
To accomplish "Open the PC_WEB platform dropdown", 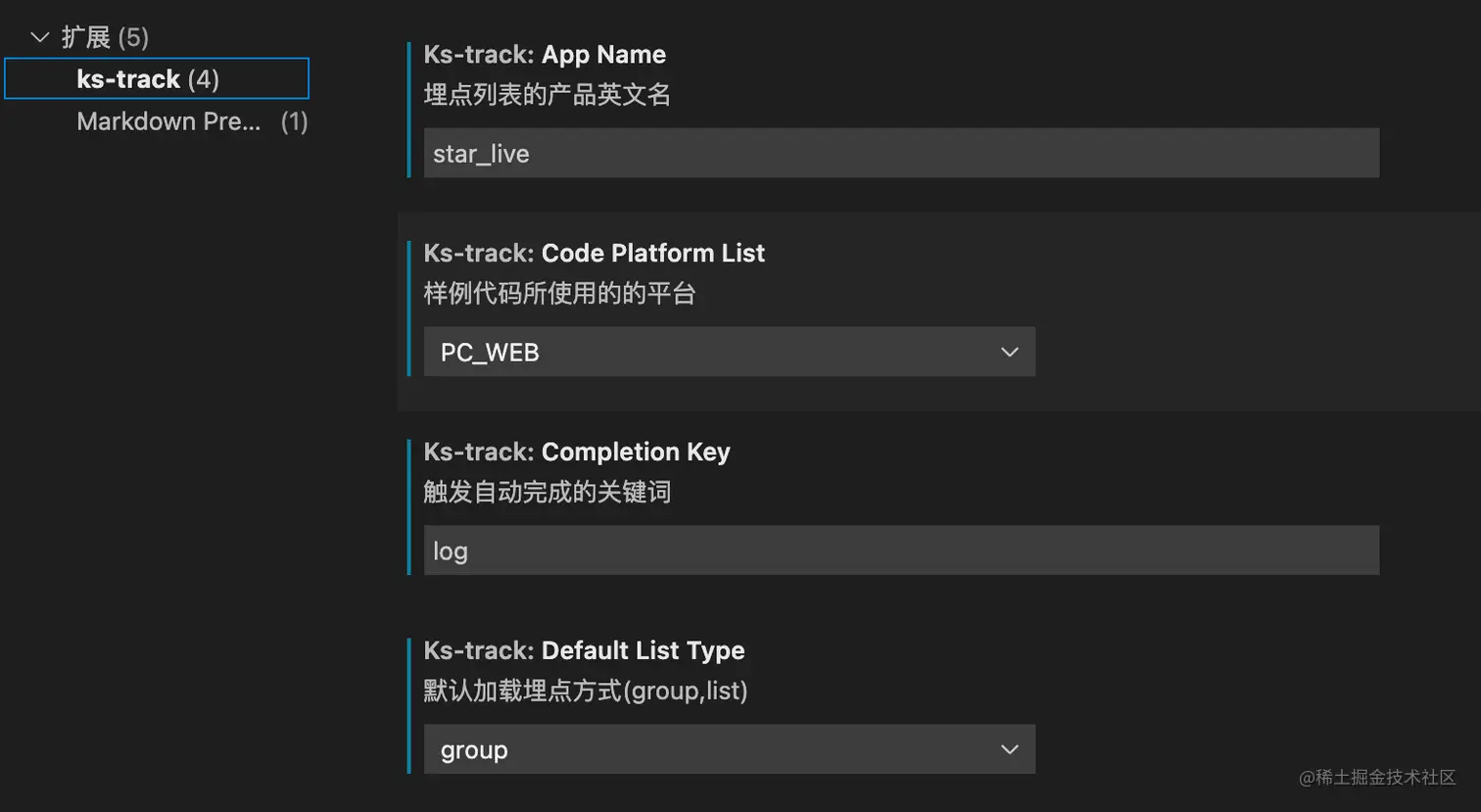I will coord(728,352).
